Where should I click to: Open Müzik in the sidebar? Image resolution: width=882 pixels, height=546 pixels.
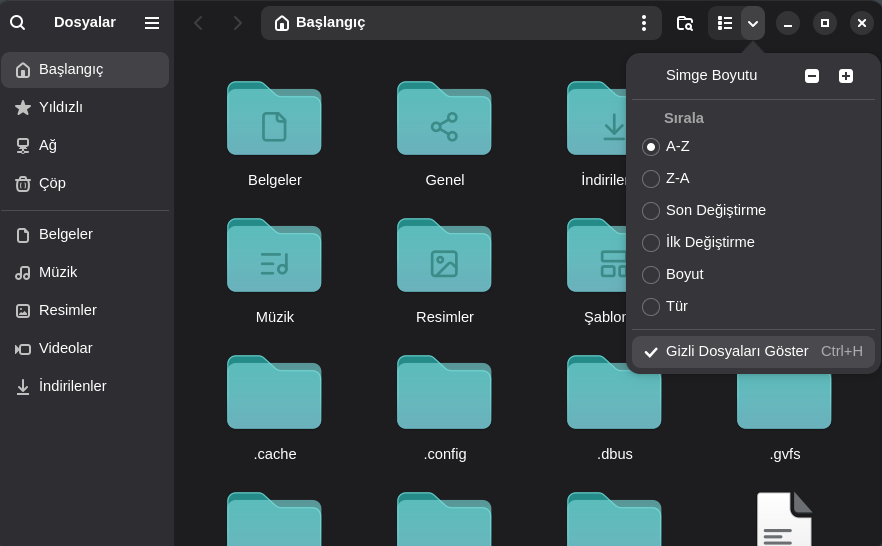tap(58, 272)
